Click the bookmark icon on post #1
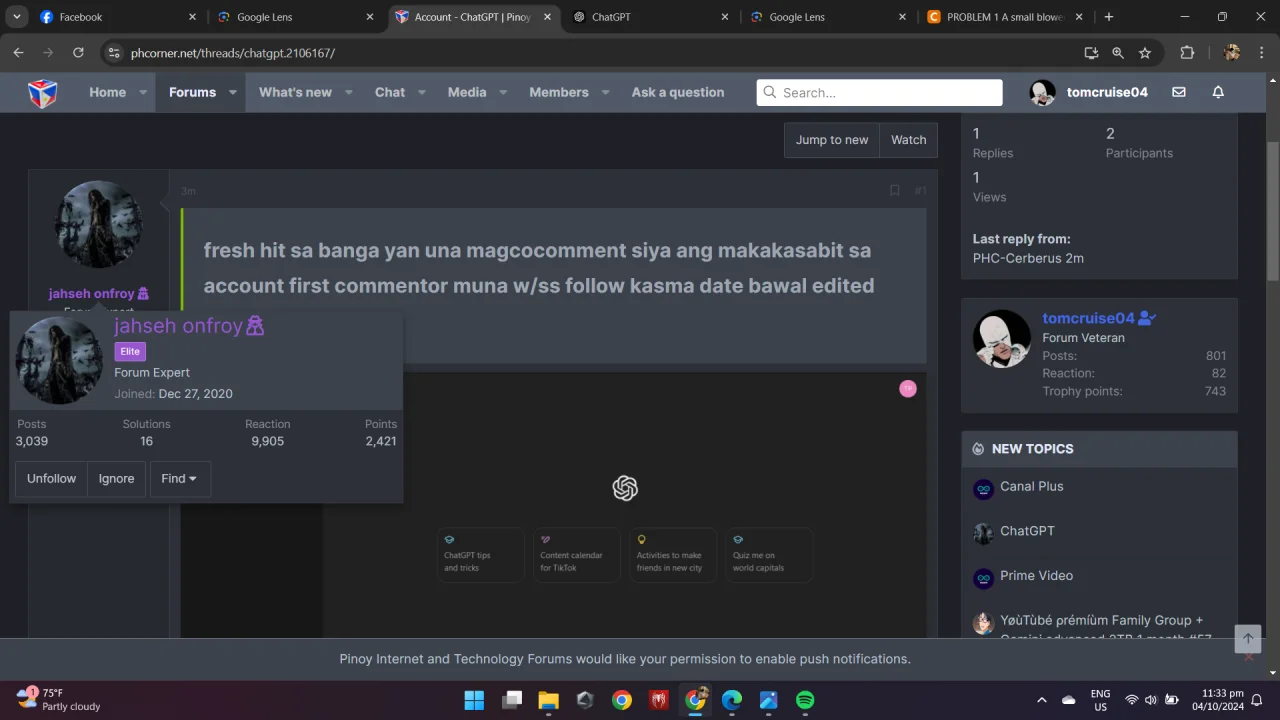Screen dimensions: 1280x720 pyautogui.click(x=894, y=190)
